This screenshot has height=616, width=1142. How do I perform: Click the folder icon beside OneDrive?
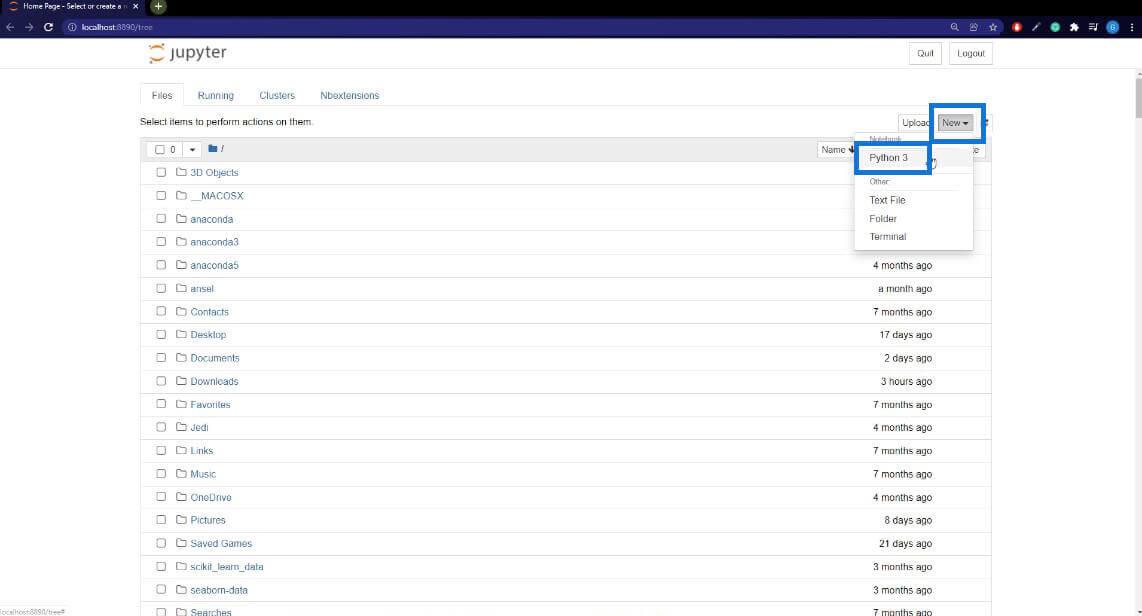pyautogui.click(x=181, y=497)
